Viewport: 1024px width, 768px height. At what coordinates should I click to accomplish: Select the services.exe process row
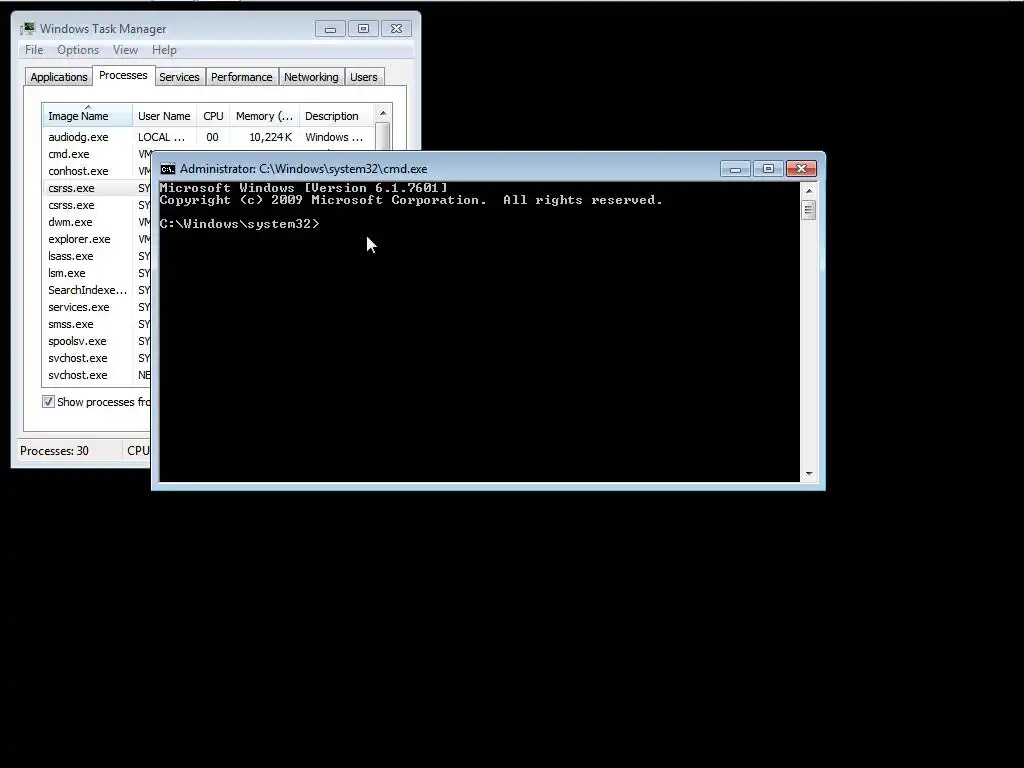coord(97,307)
